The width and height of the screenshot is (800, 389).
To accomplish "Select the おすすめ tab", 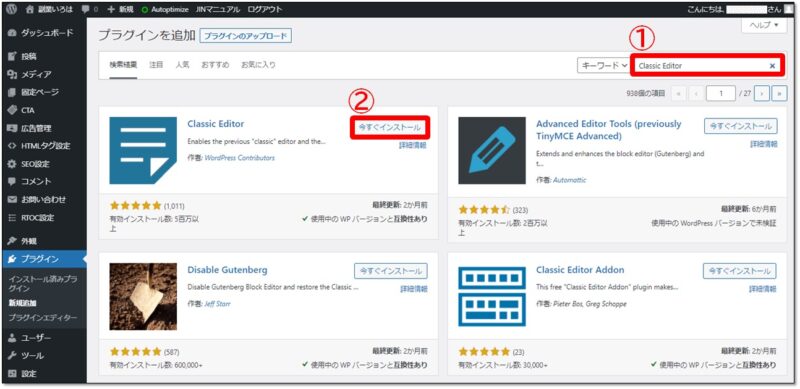I will click(x=215, y=65).
